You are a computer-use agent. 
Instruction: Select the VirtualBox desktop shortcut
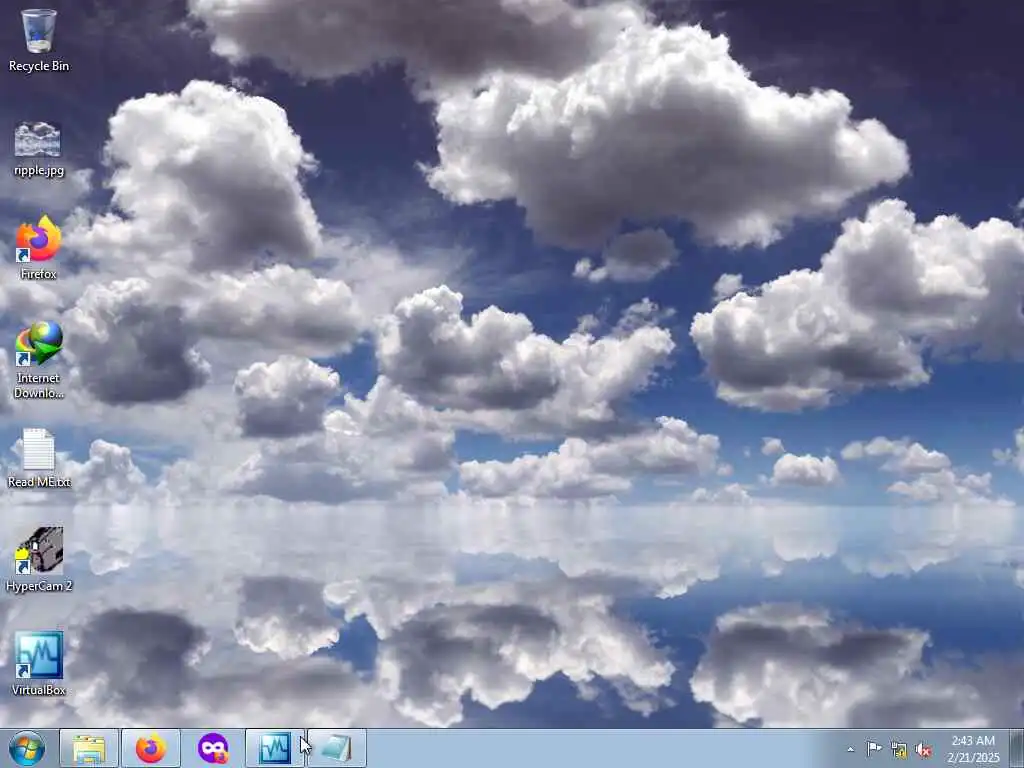[39, 664]
